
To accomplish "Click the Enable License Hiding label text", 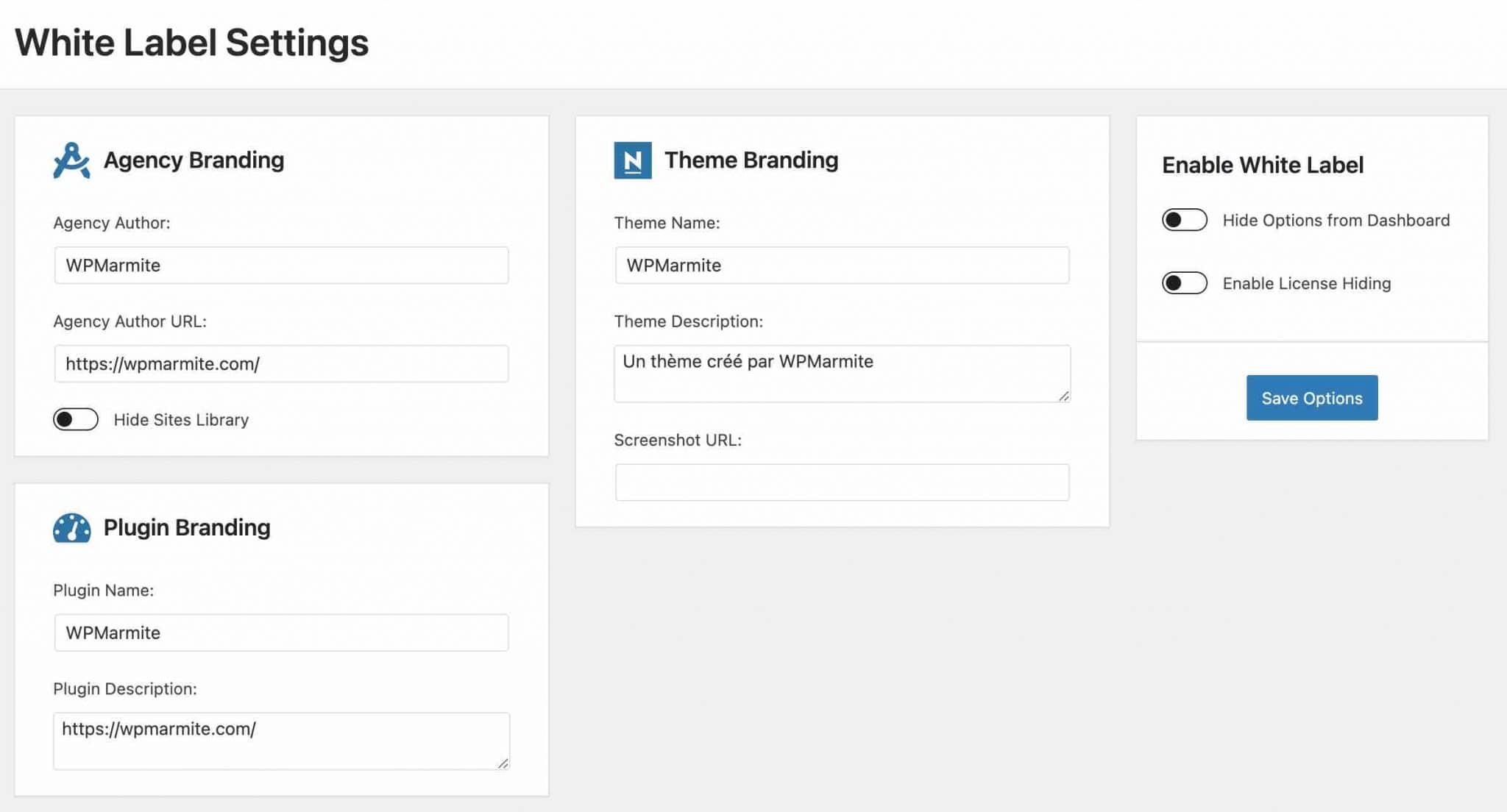I will click(x=1307, y=284).
